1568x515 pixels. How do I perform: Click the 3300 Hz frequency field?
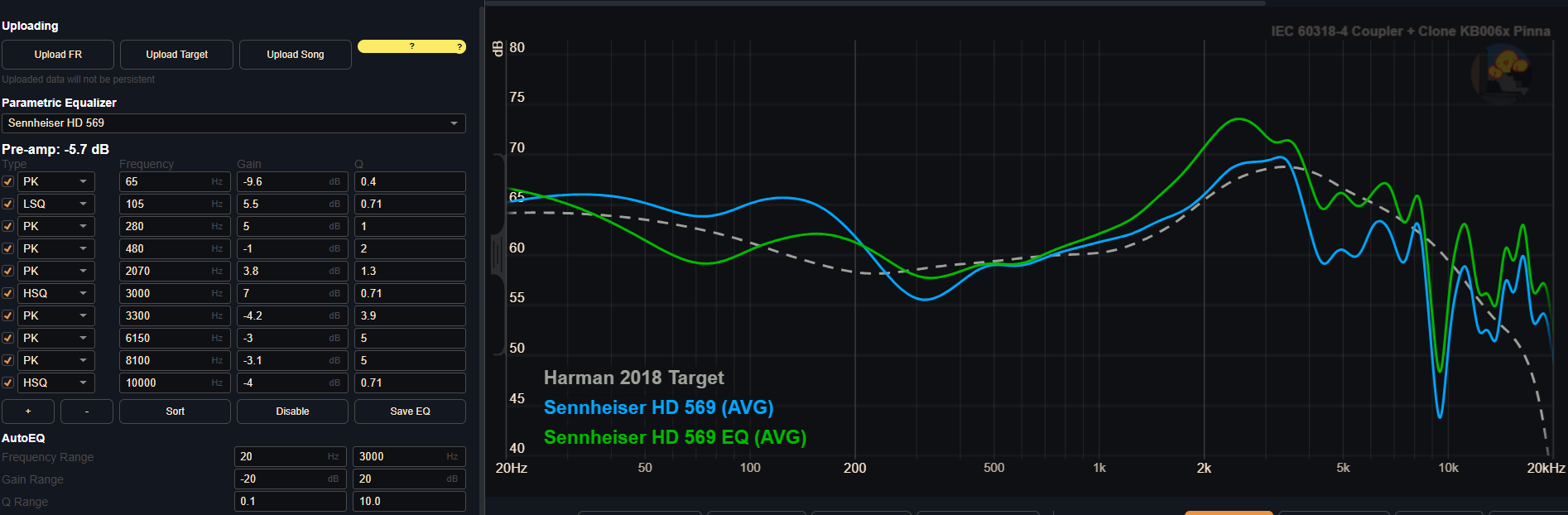pyautogui.click(x=175, y=315)
